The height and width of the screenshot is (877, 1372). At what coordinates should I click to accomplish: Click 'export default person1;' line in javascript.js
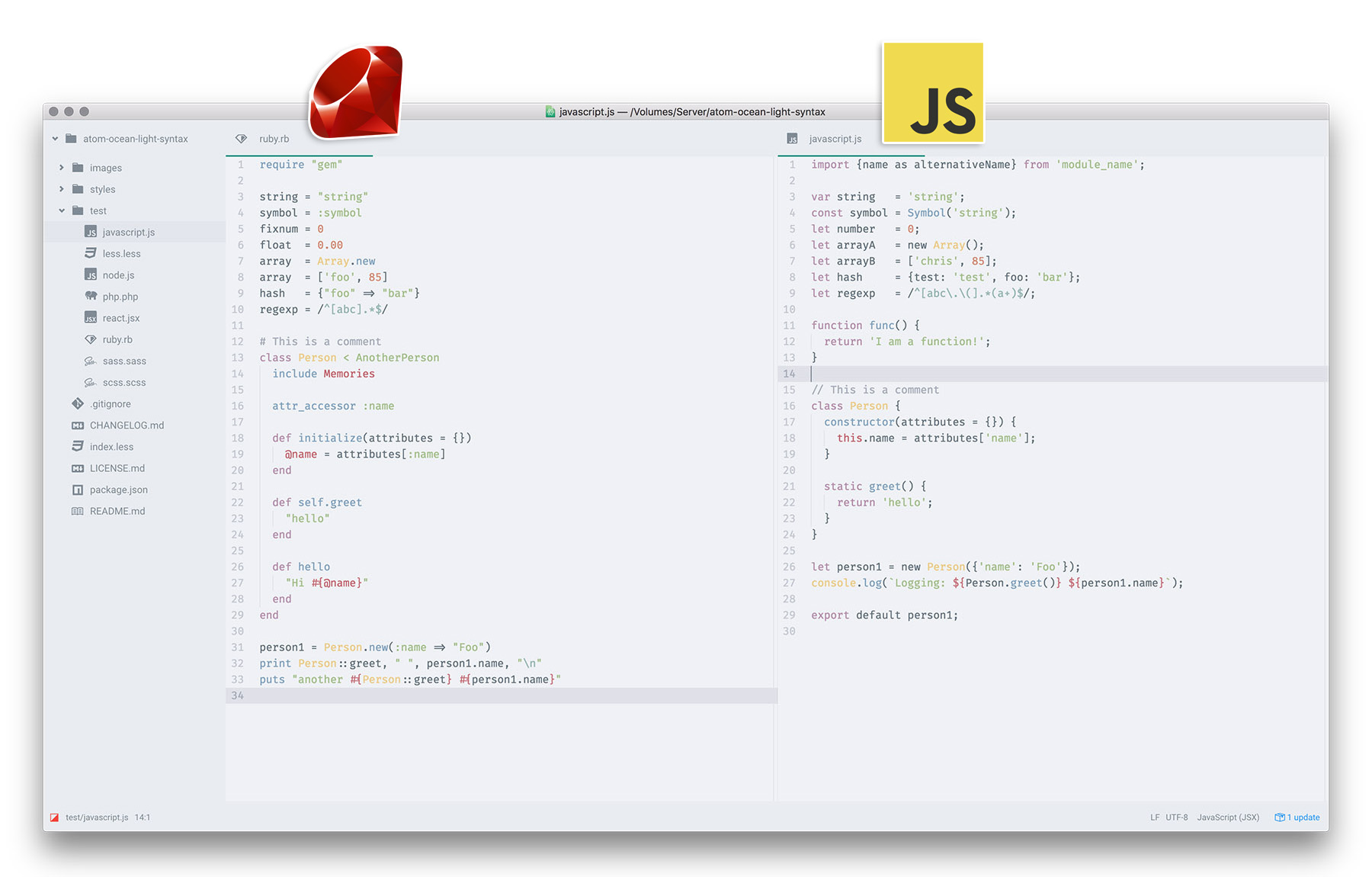point(884,615)
